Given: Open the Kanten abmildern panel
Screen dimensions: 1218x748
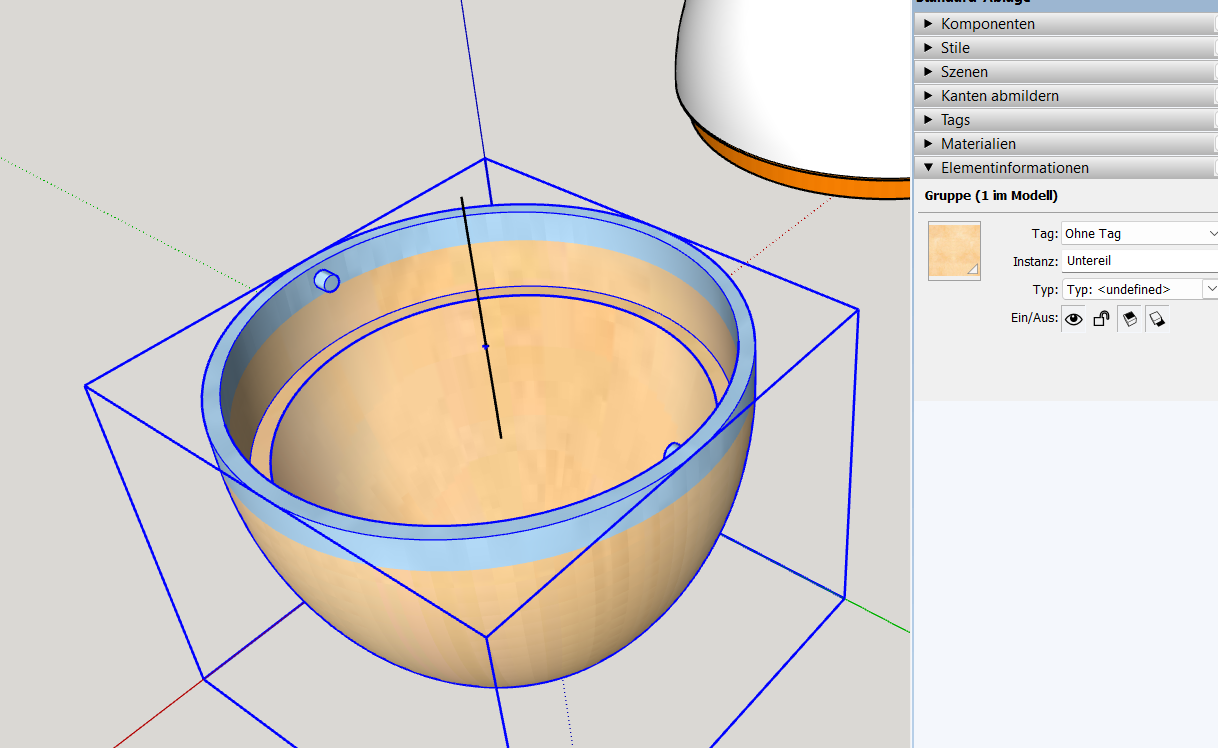Looking at the screenshot, I should pyautogui.click(x=999, y=96).
